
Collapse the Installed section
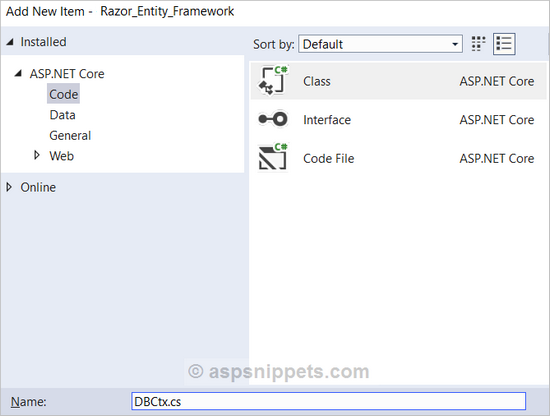(x=10, y=42)
